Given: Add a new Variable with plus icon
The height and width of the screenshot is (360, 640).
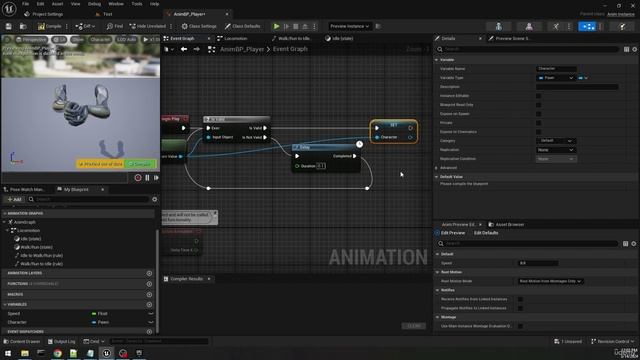Looking at the screenshot, I should pos(149,304).
